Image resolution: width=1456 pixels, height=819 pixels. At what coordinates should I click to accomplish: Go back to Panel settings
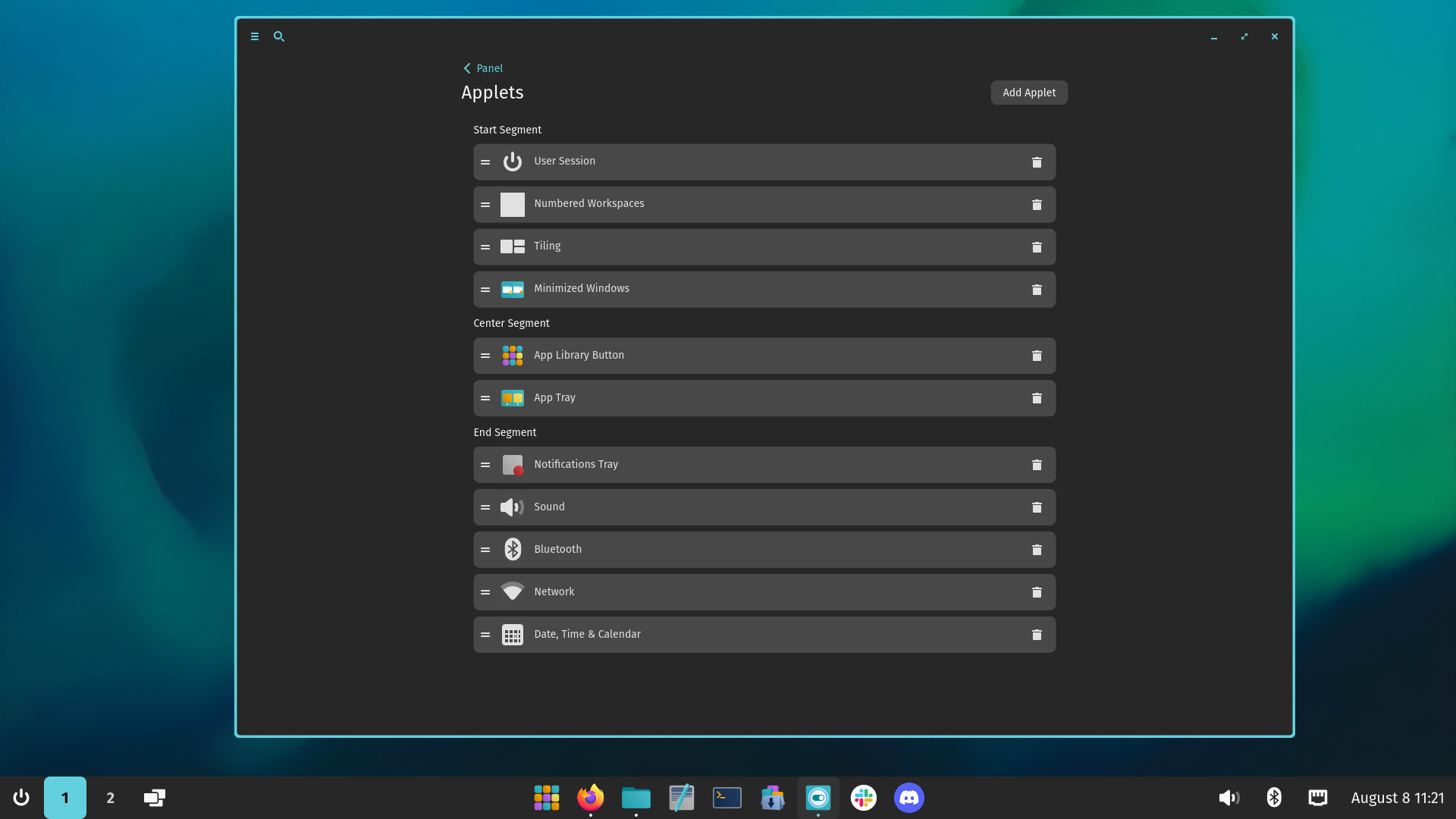pyautogui.click(x=482, y=68)
